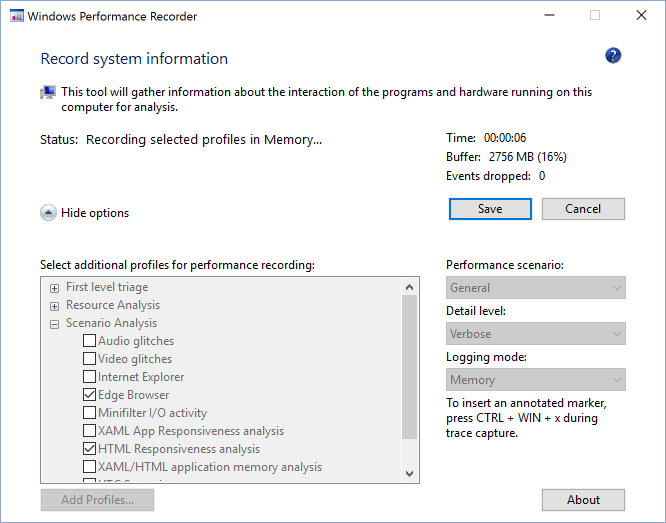The width and height of the screenshot is (666, 523).
Task: Open the About dialog
Action: click(583, 500)
